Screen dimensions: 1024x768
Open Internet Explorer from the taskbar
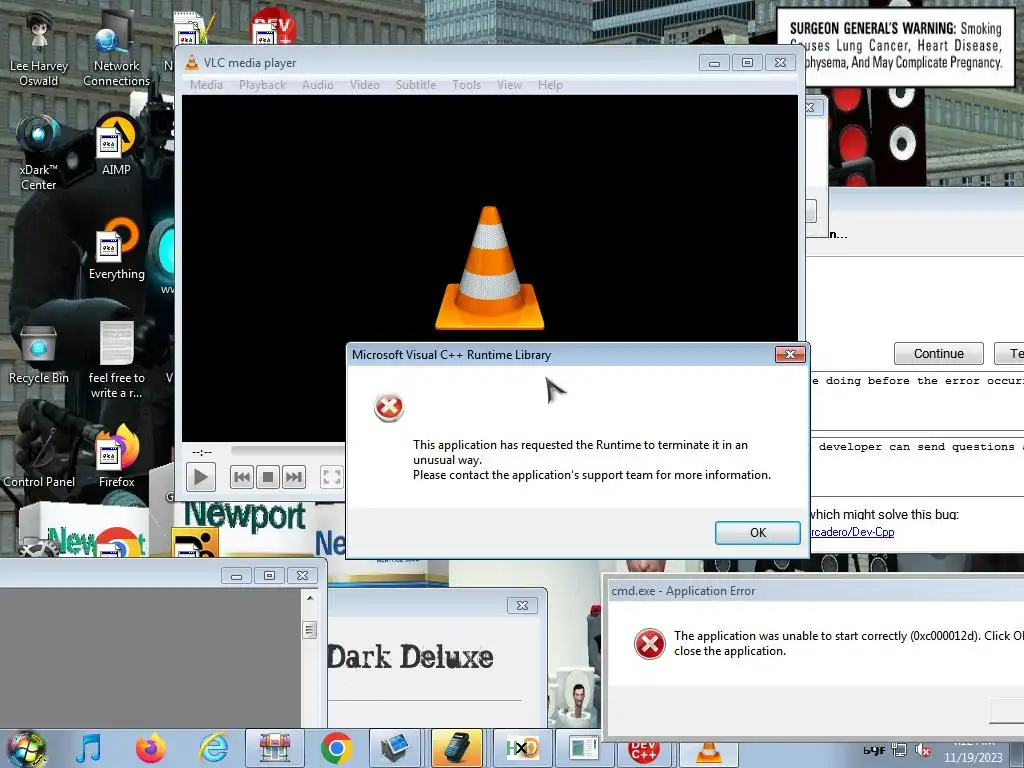click(213, 748)
